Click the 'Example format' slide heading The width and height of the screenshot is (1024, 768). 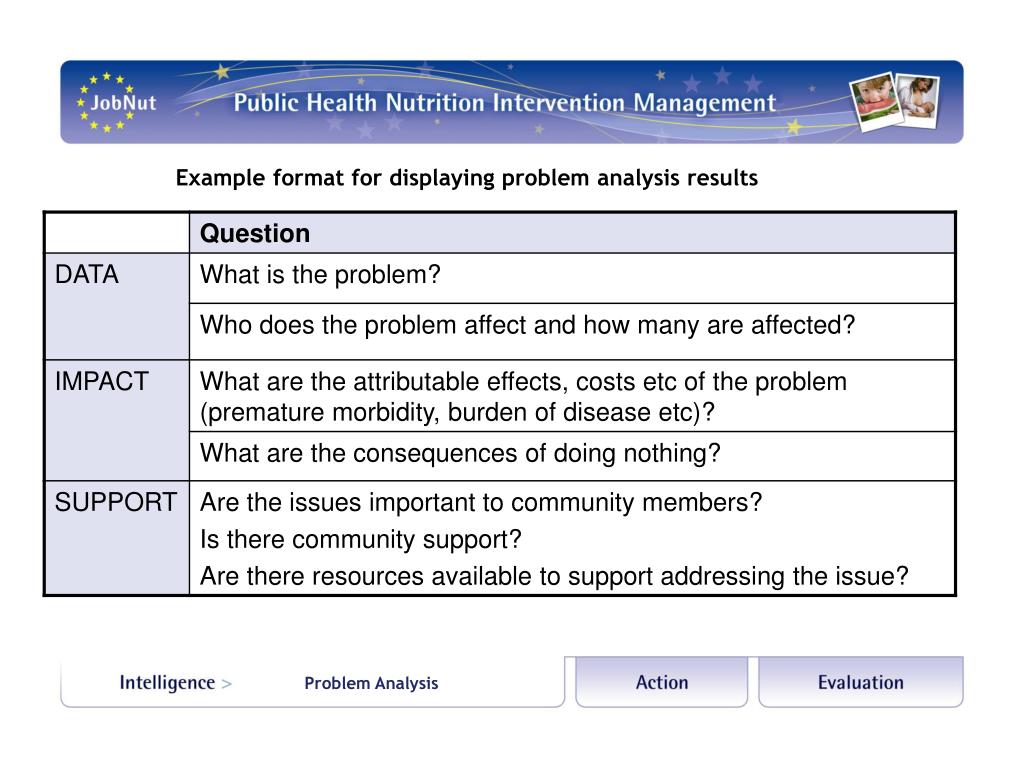tap(467, 179)
